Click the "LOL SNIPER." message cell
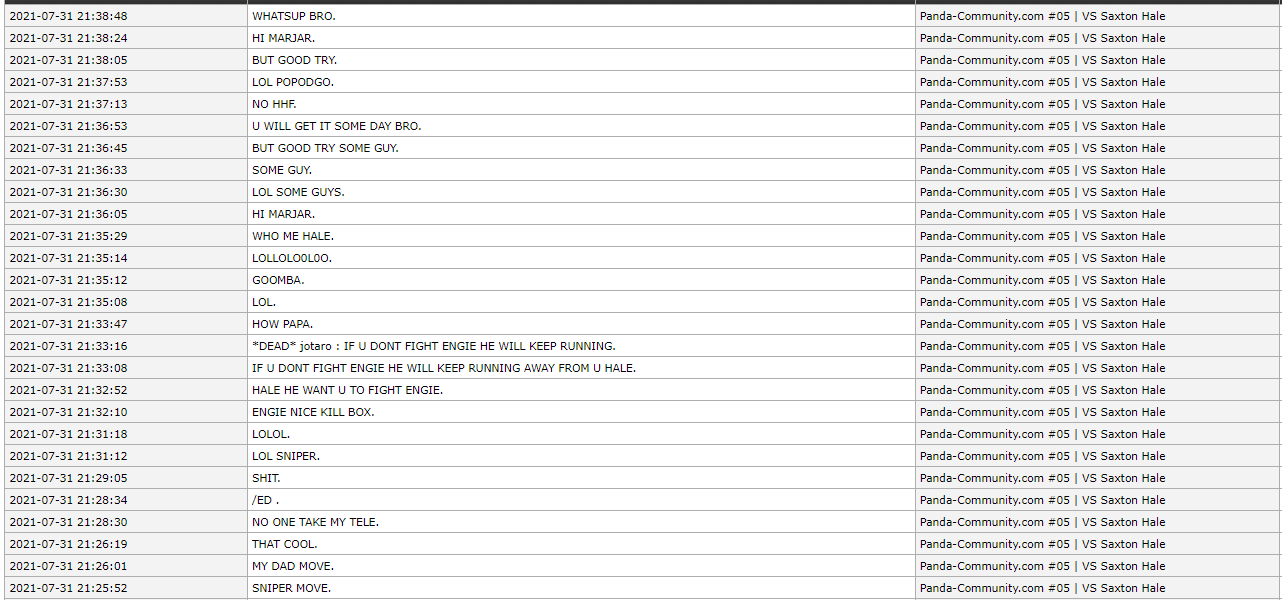1282x600 pixels. 286,456
